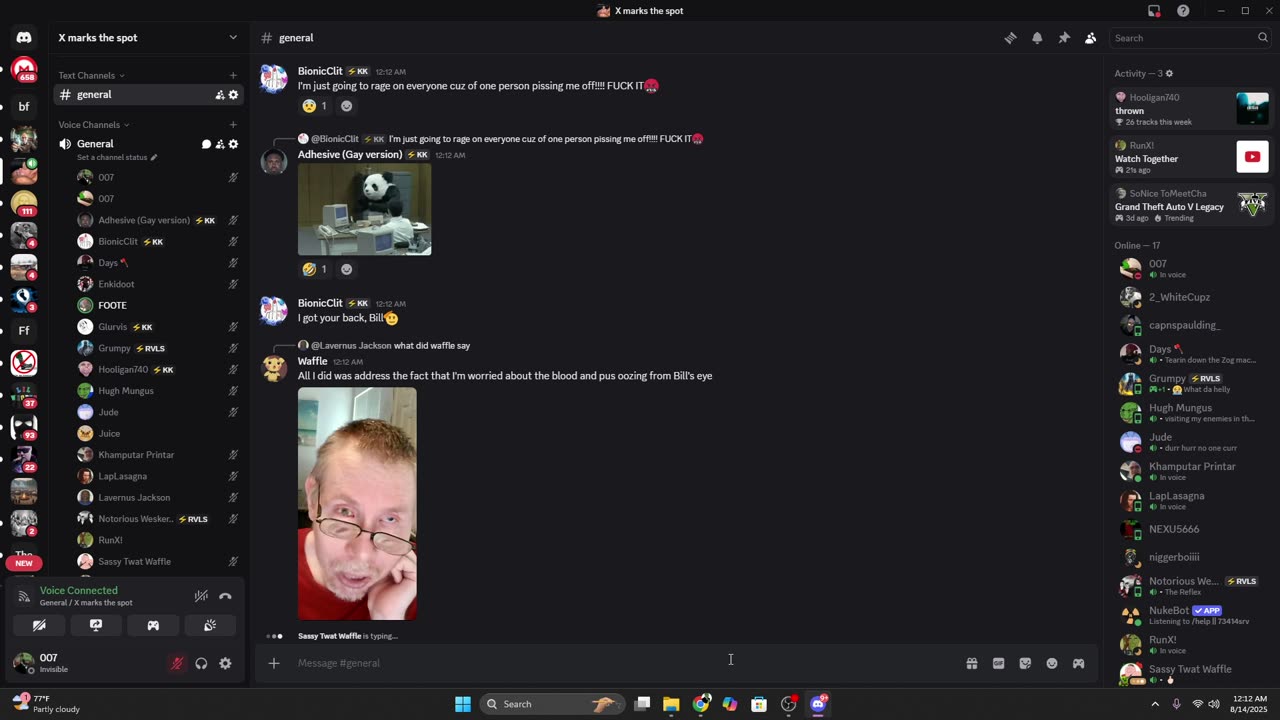
Task: Toggle deafen headphones button
Action: click(201, 663)
